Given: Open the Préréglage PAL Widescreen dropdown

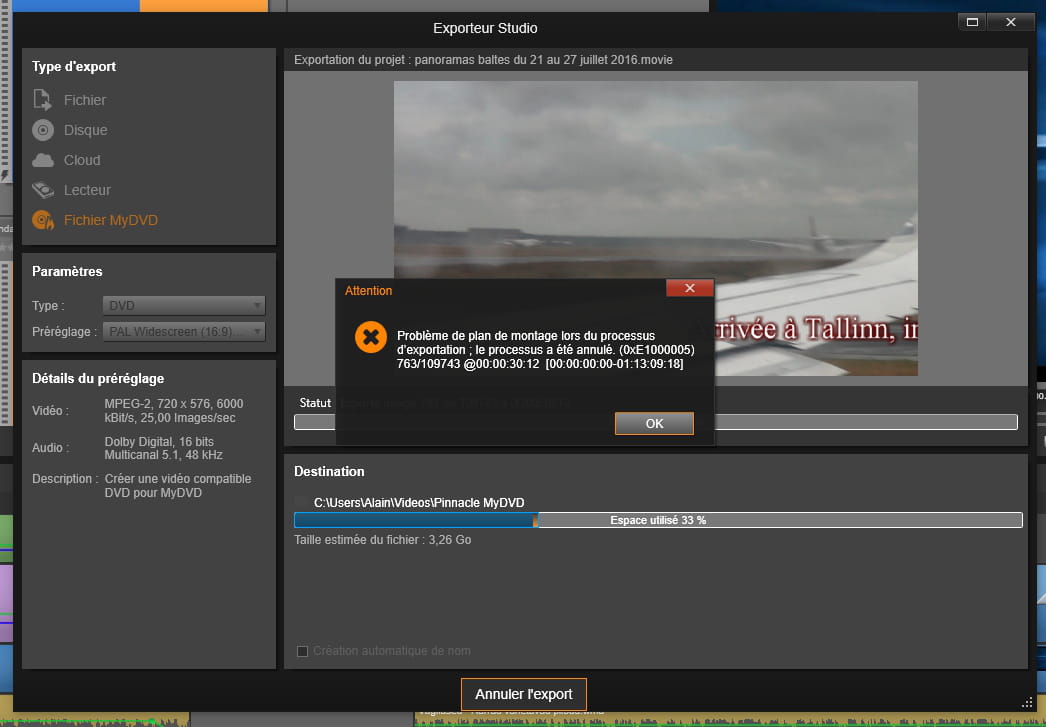Looking at the screenshot, I should click(184, 331).
